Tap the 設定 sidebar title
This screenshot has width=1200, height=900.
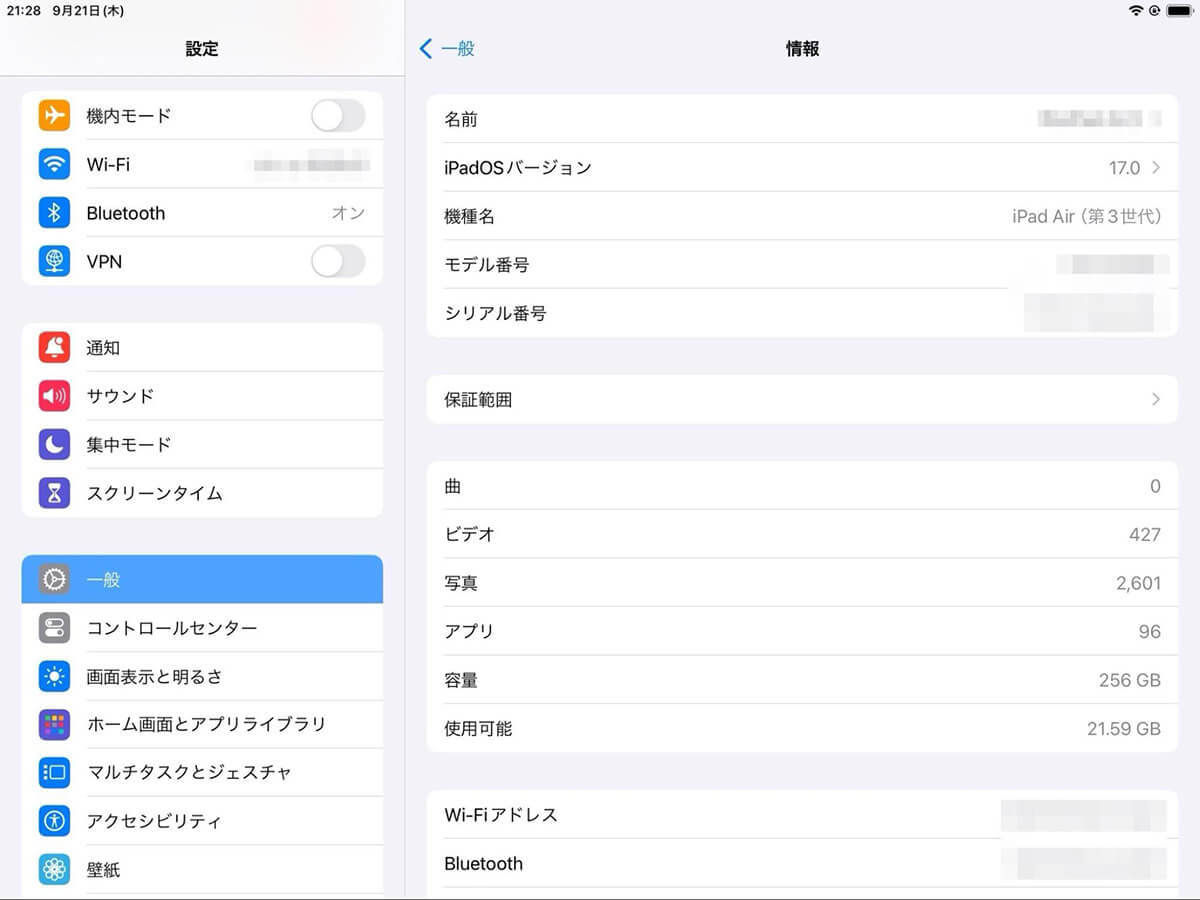(x=202, y=48)
